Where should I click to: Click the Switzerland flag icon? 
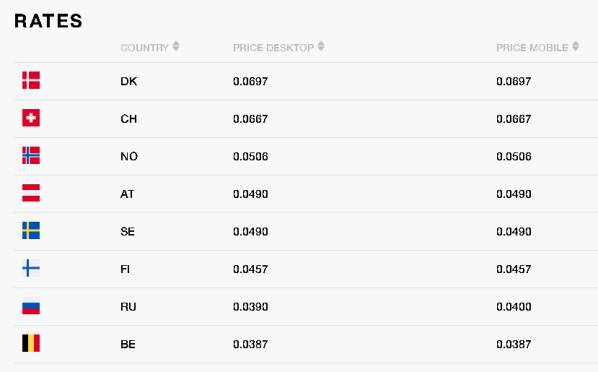pyautogui.click(x=31, y=118)
